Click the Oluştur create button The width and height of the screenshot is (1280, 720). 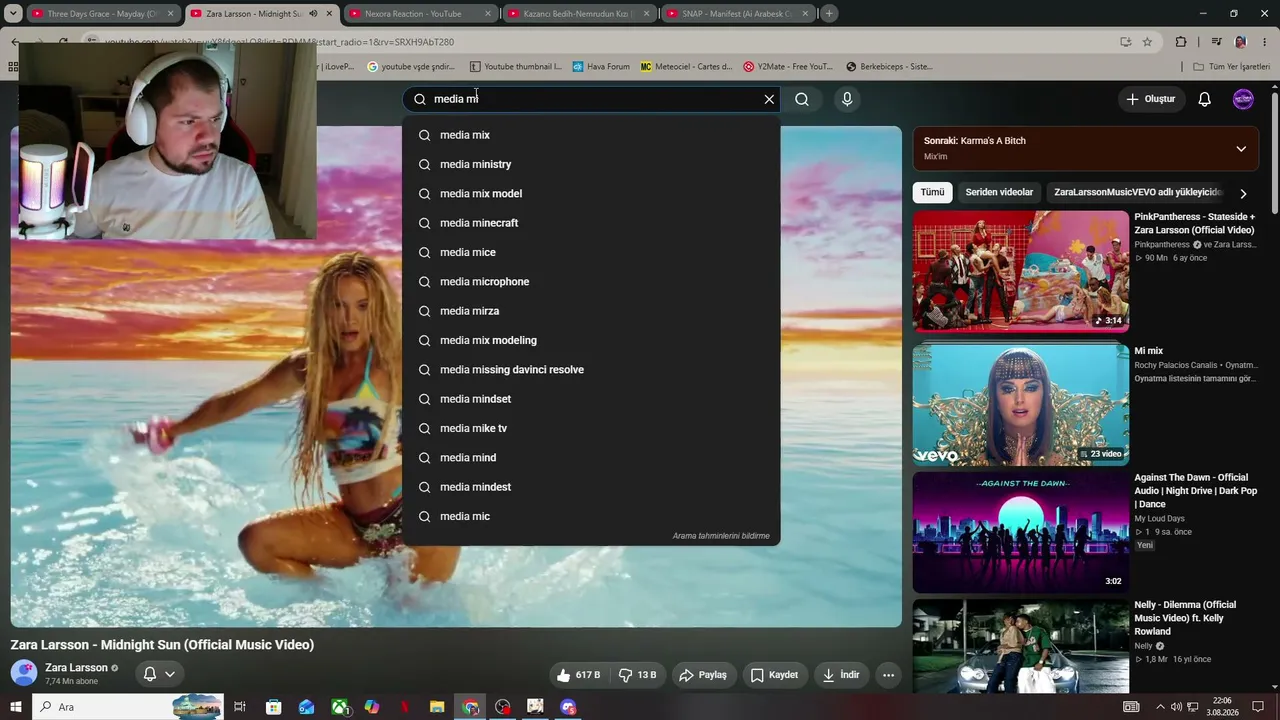pos(1150,99)
